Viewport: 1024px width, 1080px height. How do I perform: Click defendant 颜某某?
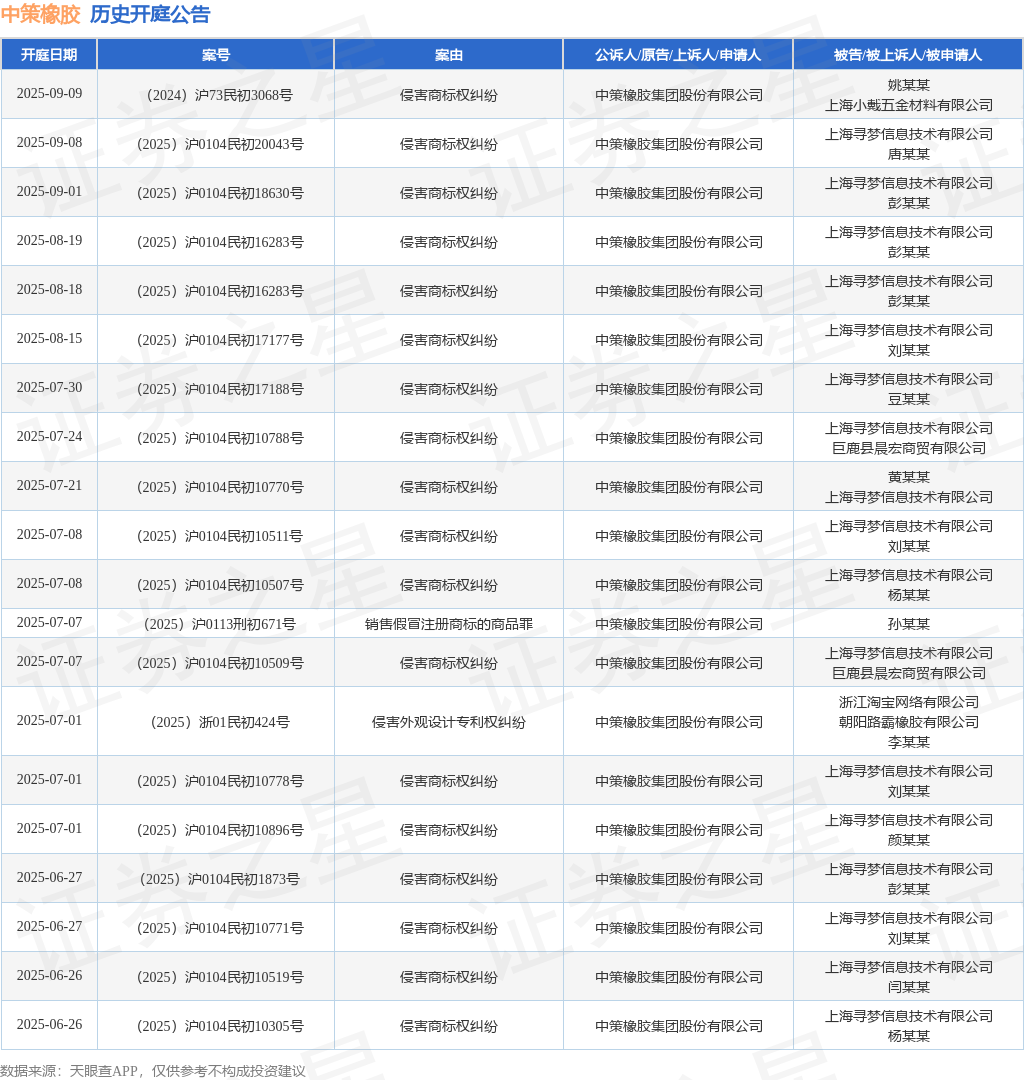[909, 840]
